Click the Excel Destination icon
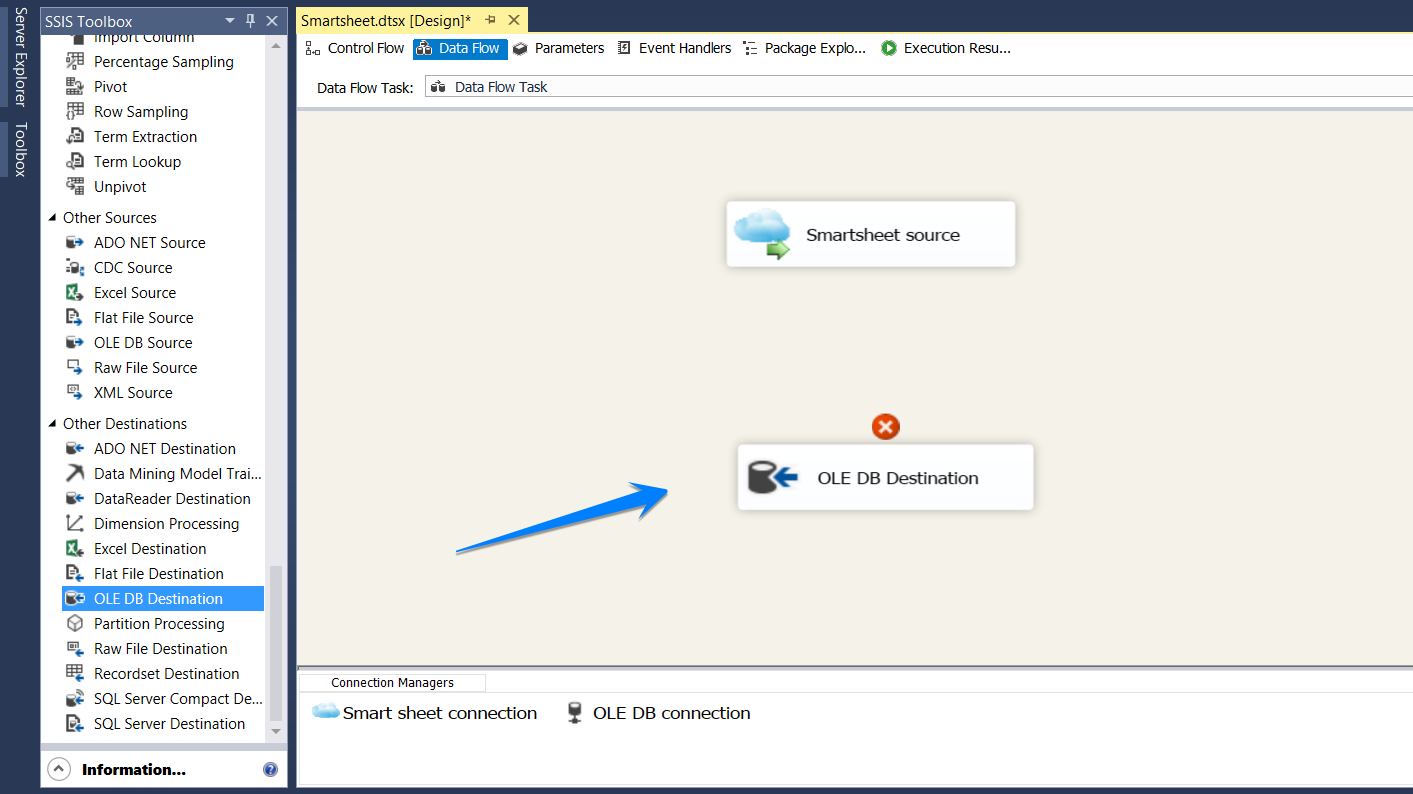This screenshot has width=1413, height=794. 75,548
